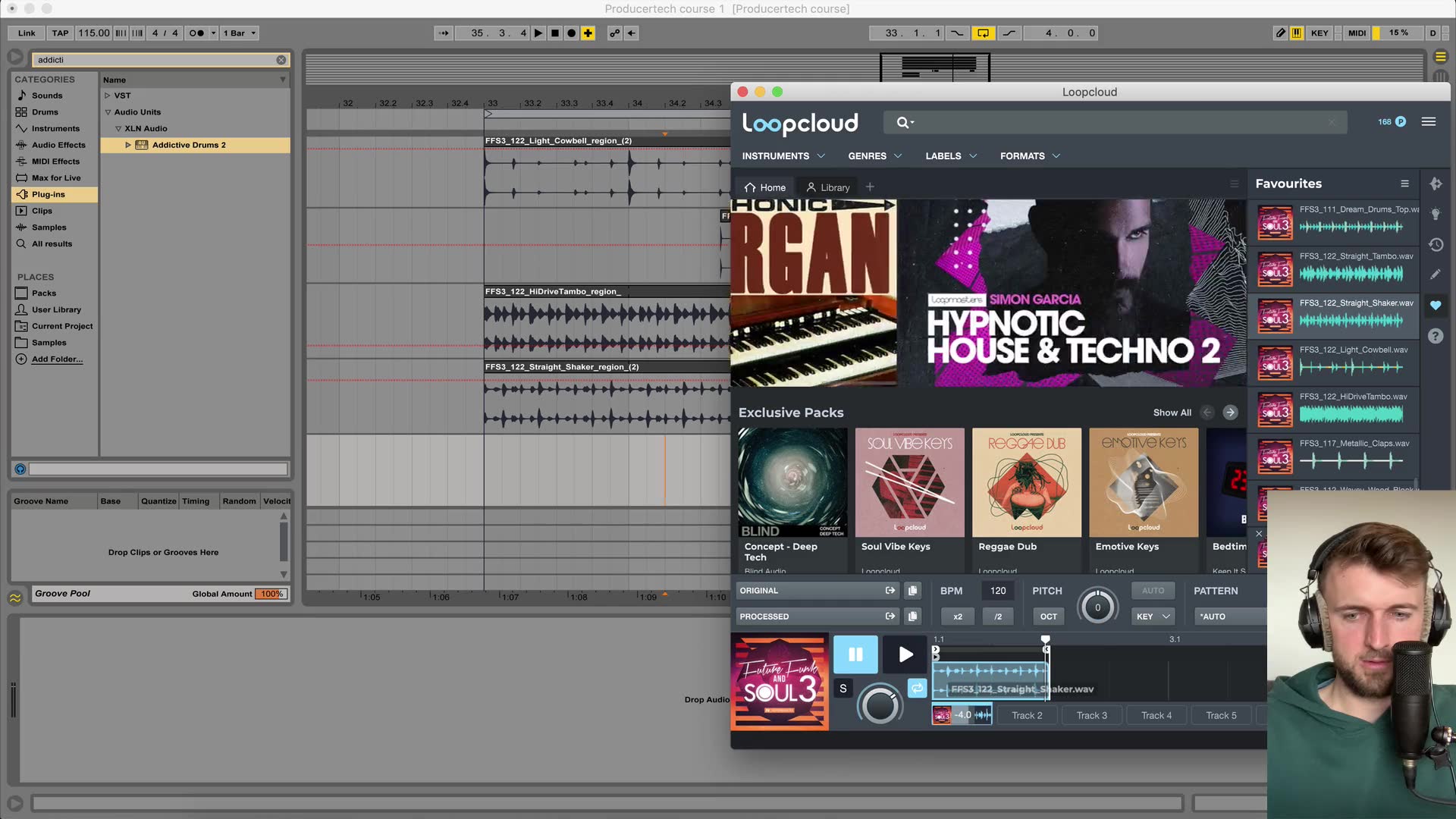The height and width of the screenshot is (819, 1456).
Task: Click the x2 BPM button
Action: click(x=958, y=617)
